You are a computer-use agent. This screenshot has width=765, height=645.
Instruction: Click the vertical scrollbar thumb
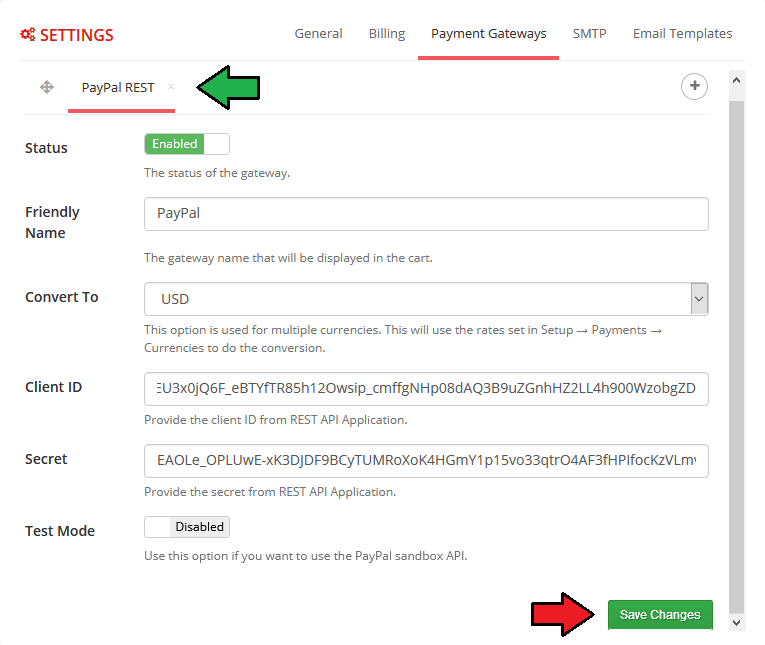(737, 356)
